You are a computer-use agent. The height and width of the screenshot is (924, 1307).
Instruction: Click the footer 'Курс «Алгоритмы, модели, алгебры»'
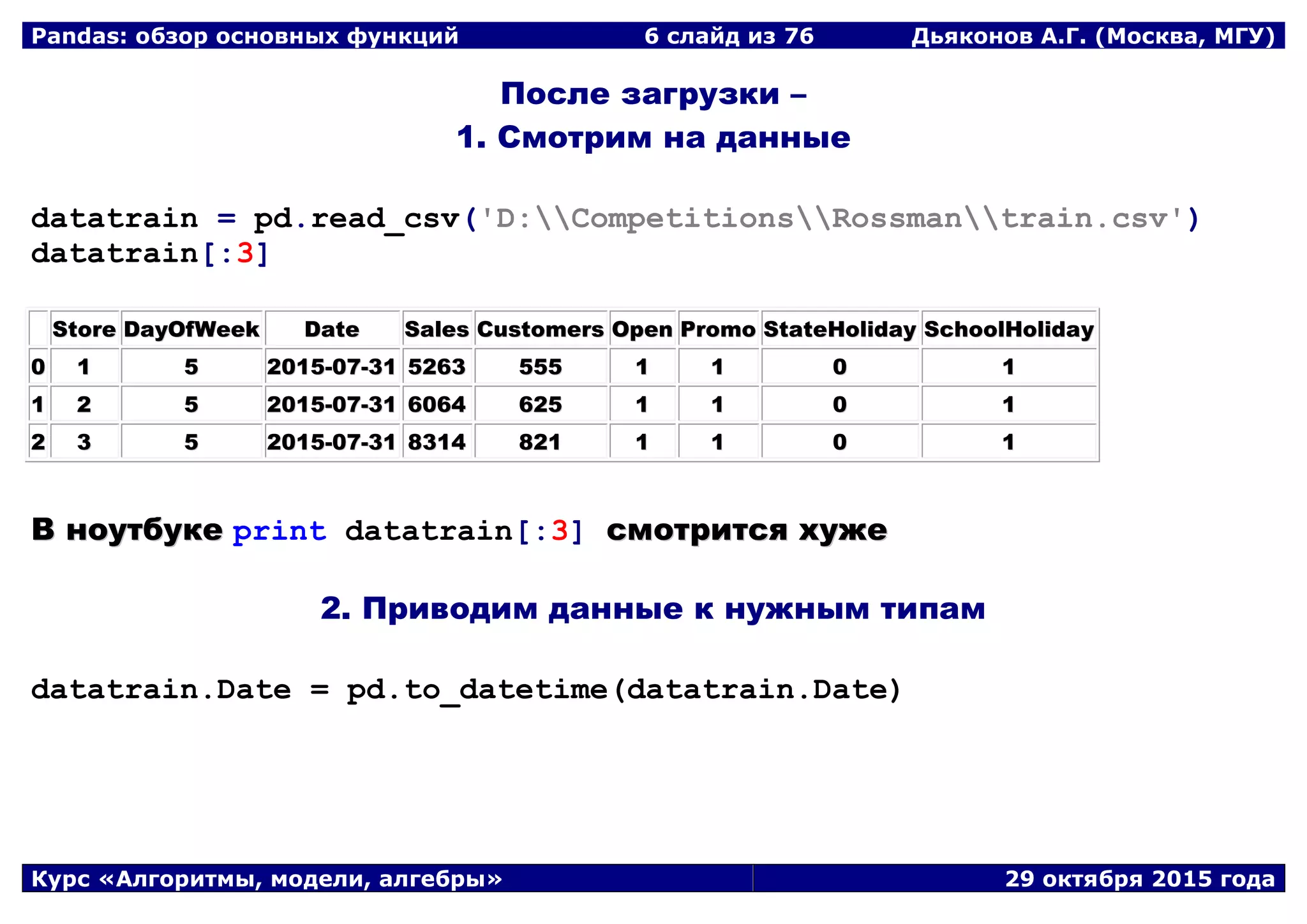267,879
